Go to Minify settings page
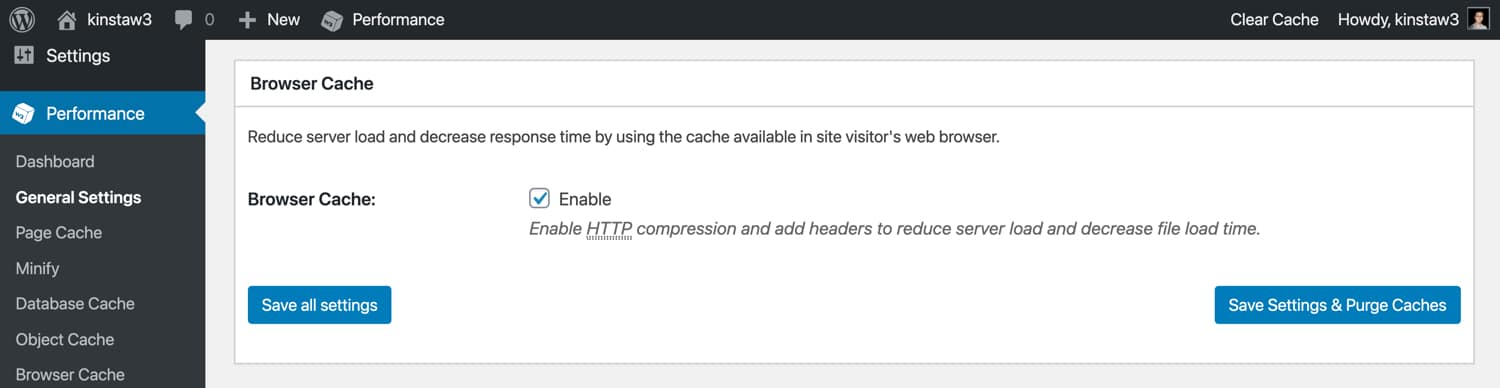The width and height of the screenshot is (1500, 388). tap(38, 268)
